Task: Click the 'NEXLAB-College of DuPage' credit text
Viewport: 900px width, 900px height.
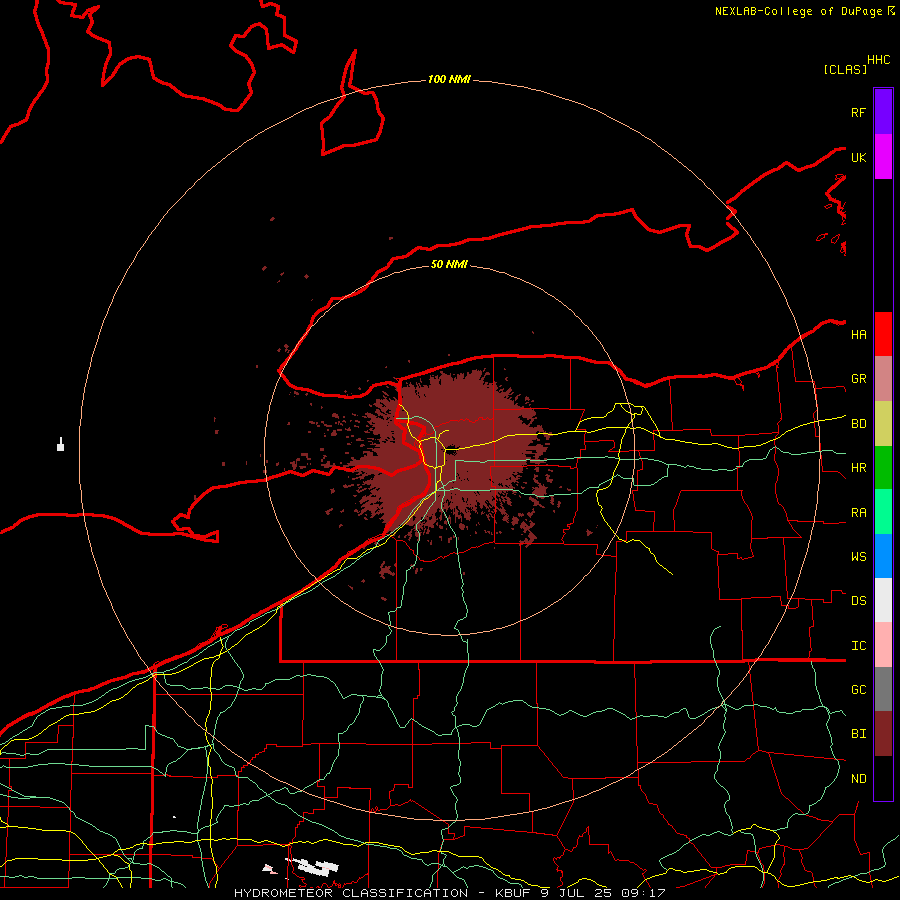Action: point(798,11)
